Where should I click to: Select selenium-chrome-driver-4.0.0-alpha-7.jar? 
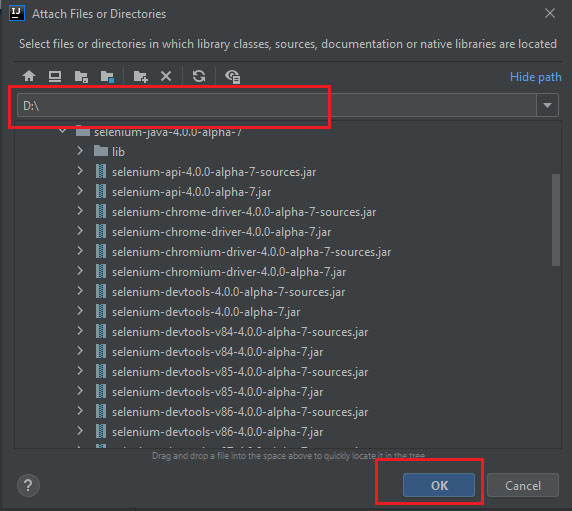point(221,232)
